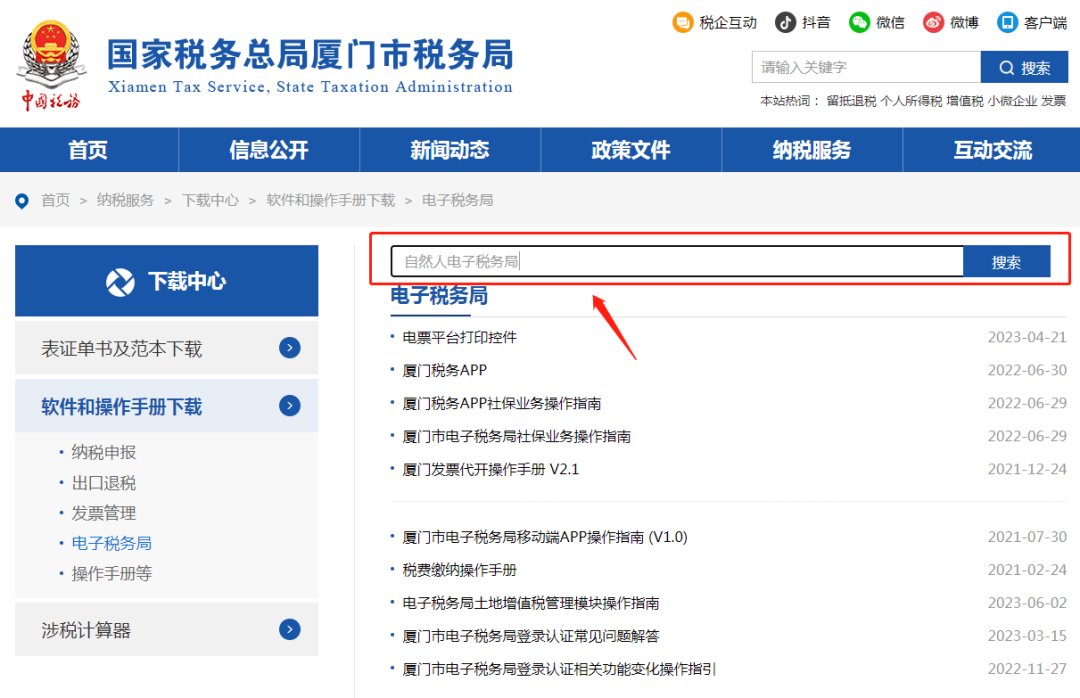Open 税费缴纳操作手册 link
The height and width of the screenshot is (698, 1080).
(x=459, y=570)
